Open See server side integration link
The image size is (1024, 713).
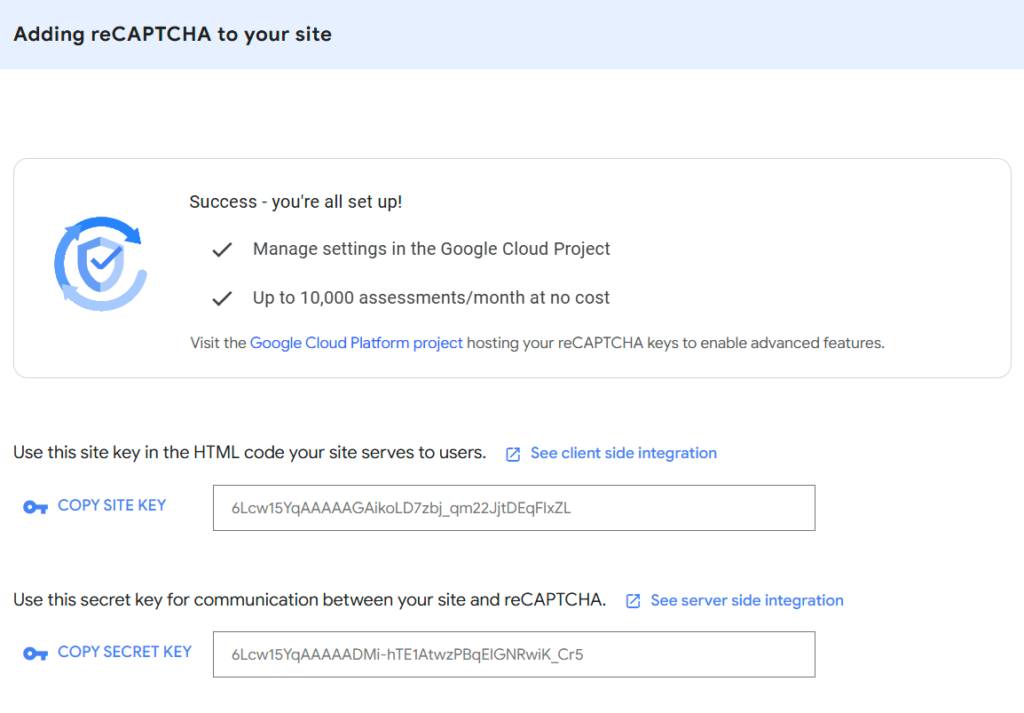click(746, 600)
